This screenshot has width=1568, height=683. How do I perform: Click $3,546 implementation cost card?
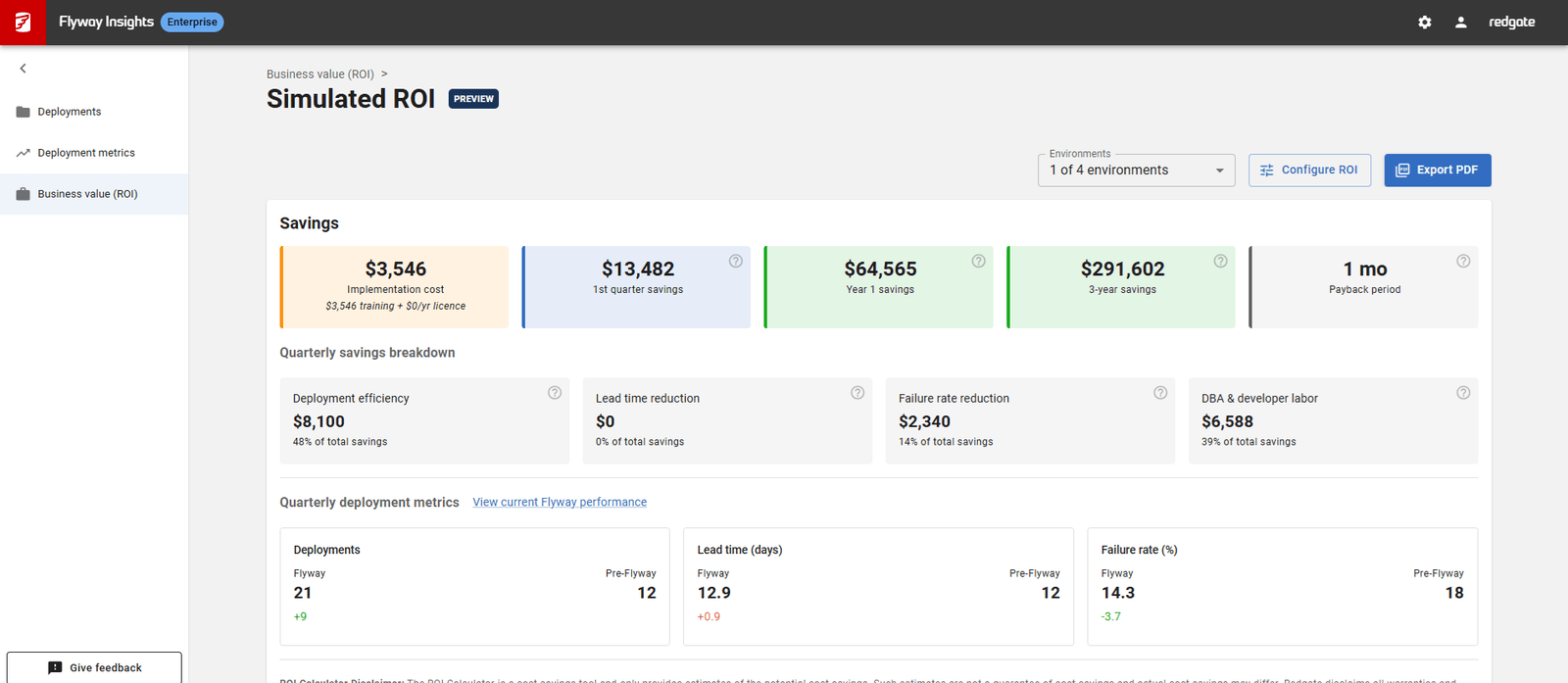[x=394, y=287]
